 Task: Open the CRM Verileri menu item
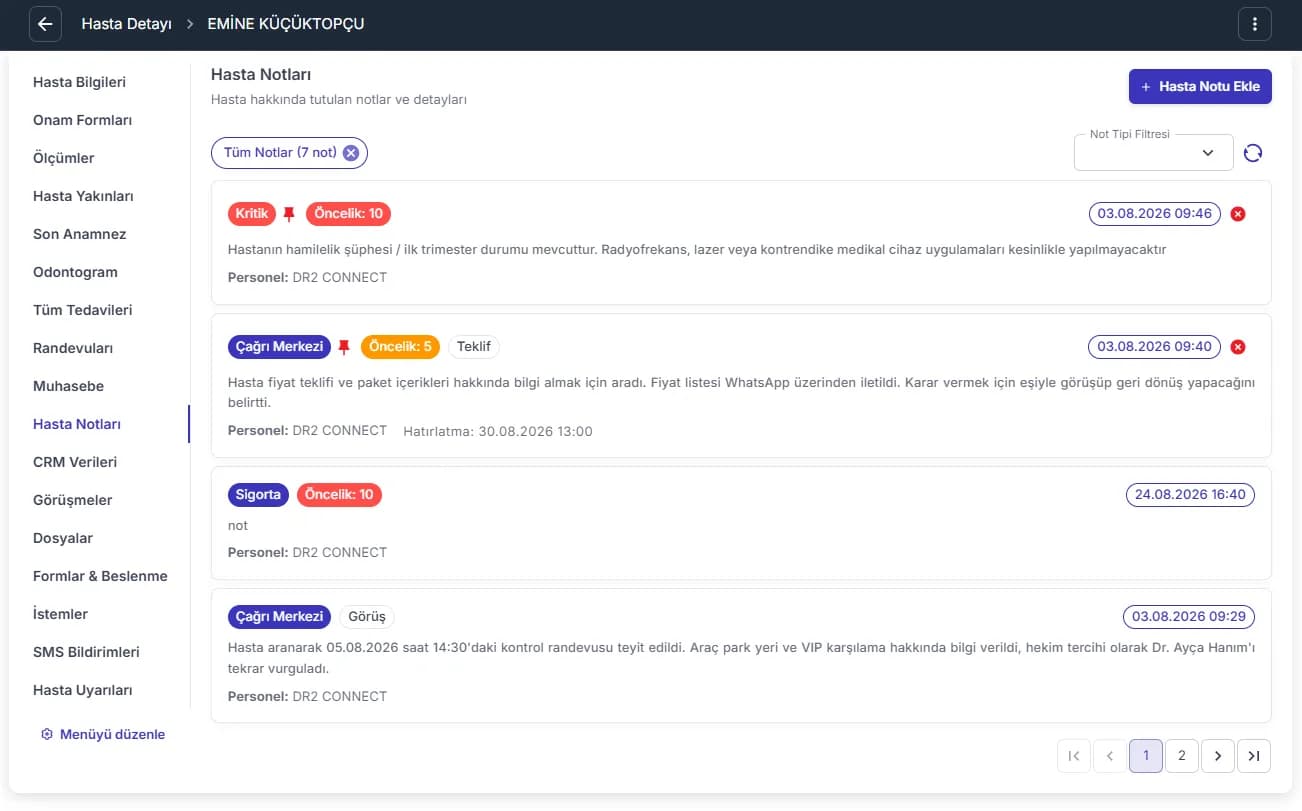point(75,462)
